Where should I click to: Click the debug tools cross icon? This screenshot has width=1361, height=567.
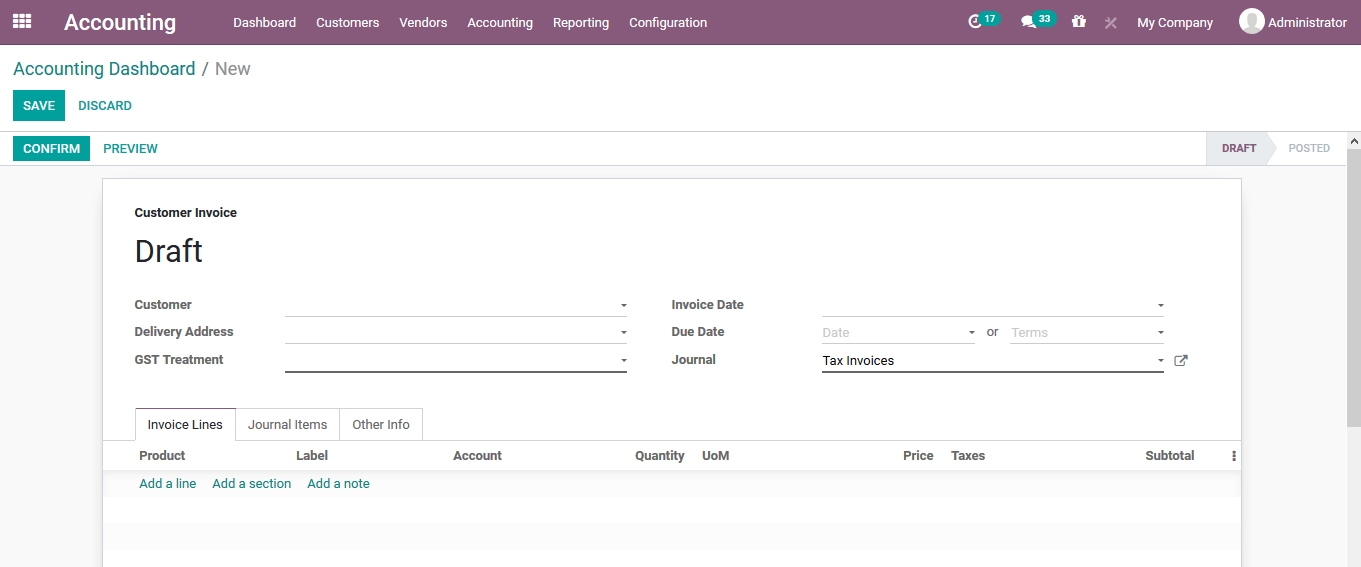coord(1110,22)
